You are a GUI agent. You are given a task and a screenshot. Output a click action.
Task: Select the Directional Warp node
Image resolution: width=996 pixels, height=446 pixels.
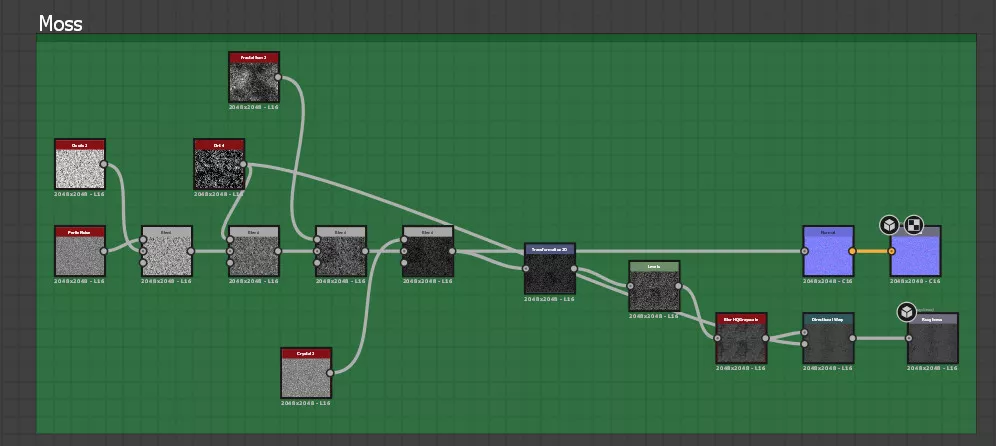click(x=828, y=338)
